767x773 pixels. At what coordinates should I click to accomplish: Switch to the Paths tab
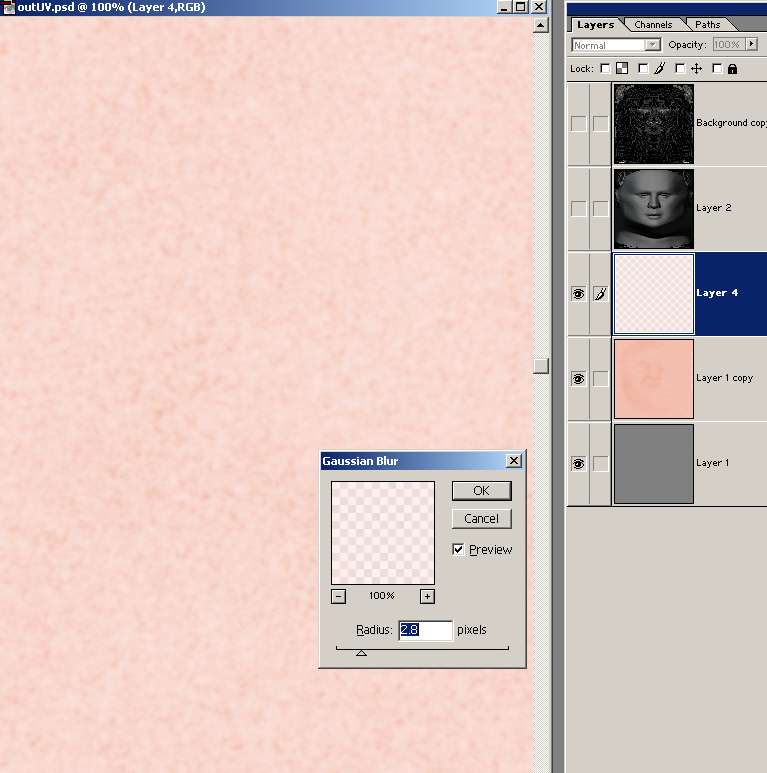pyautogui.click(x=707, y=25)
